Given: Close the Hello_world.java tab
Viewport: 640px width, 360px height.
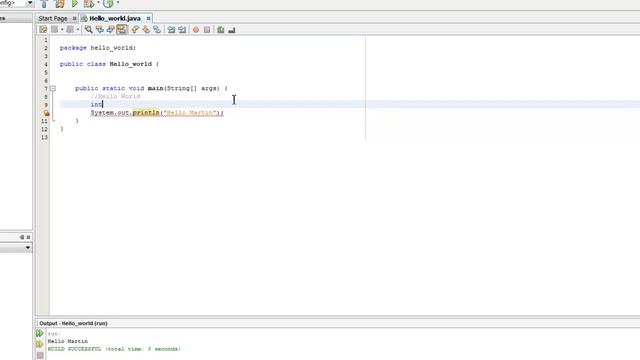Looking at the screenshot, I should click(148, 18).
